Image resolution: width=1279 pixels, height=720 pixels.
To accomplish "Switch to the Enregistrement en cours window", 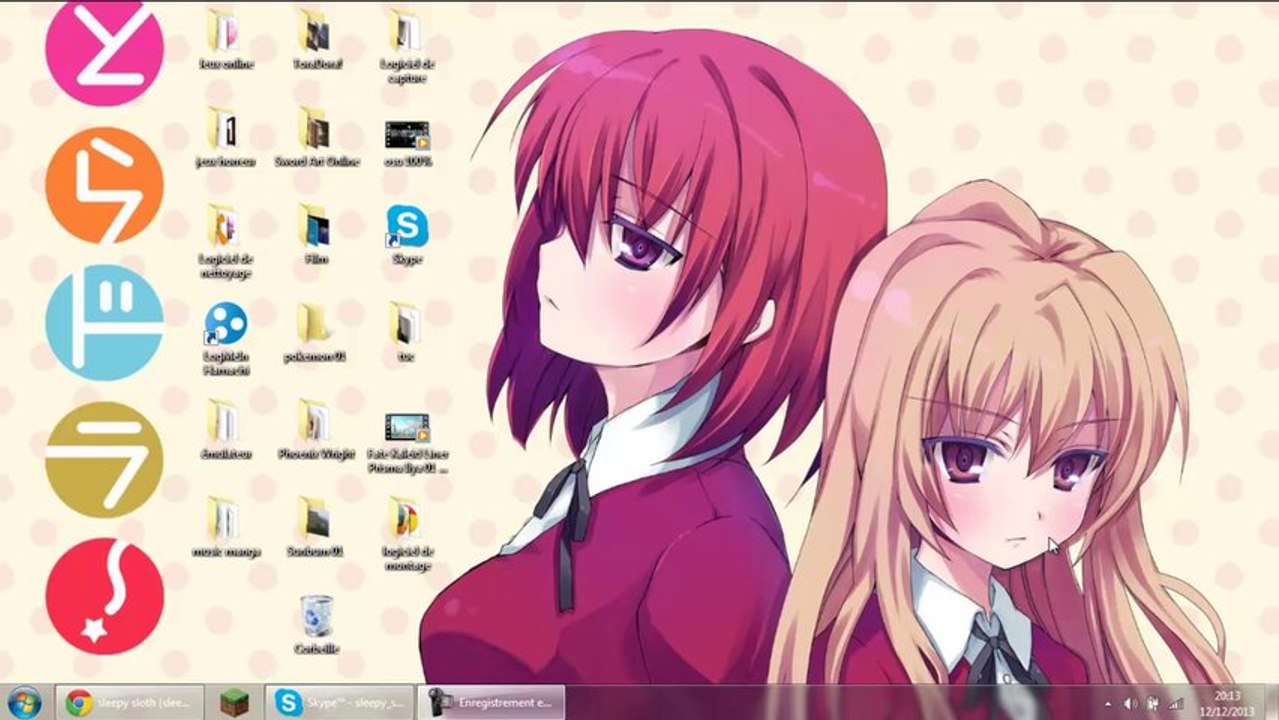I will [490, 702].
